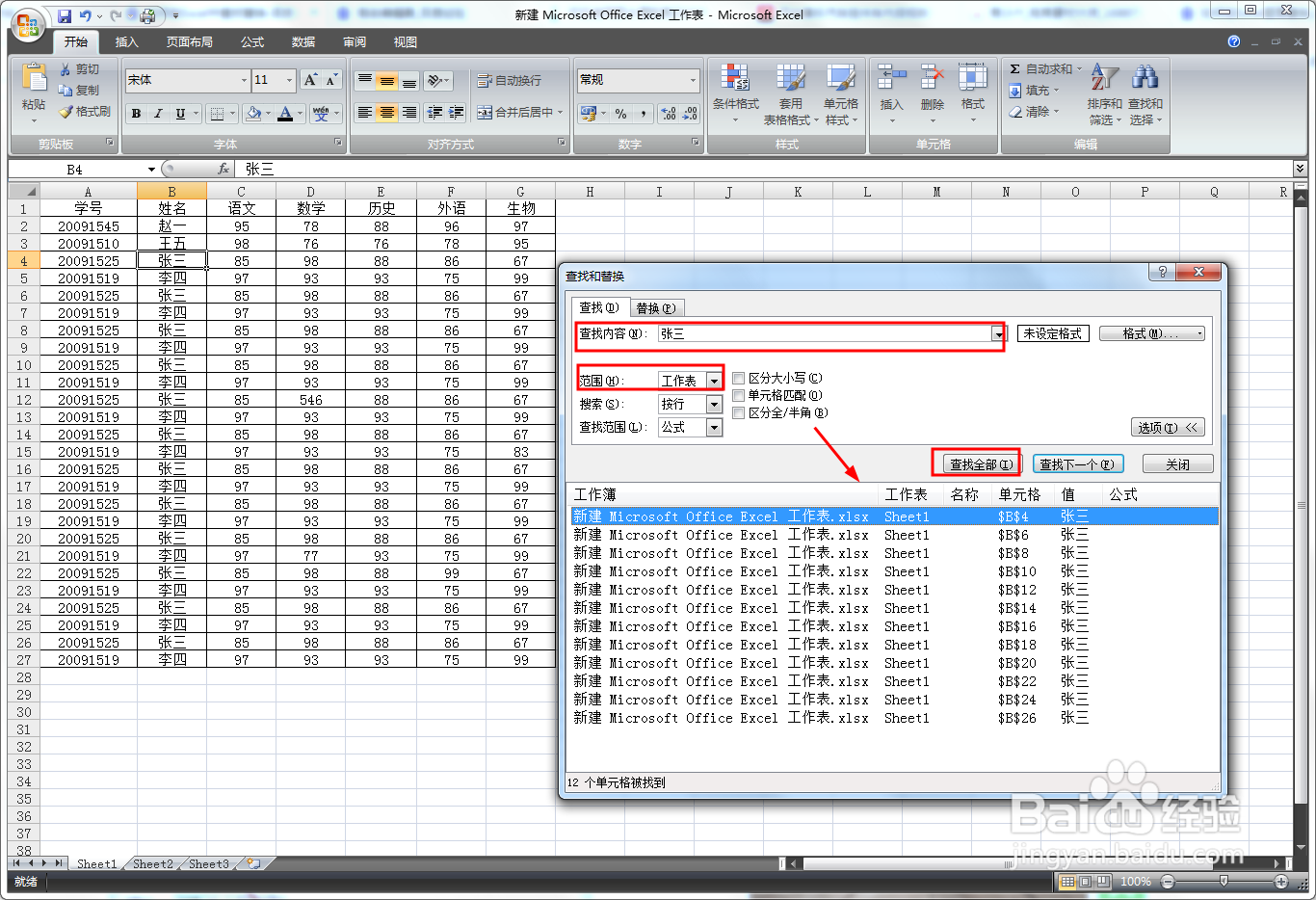Click the Office Button logo
Screen dimensions: 1316x900
point(27,23)
